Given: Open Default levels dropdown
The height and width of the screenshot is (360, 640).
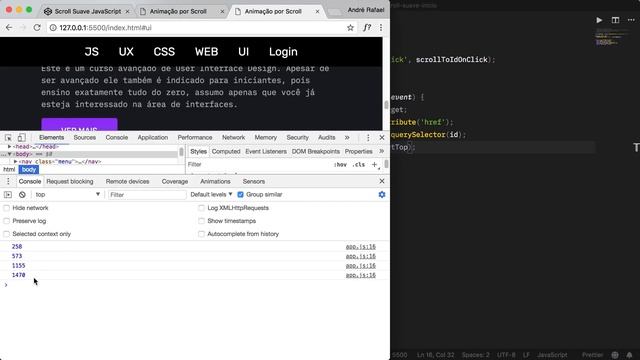Looking at the screenshot, I should pyautogui.click(x=211, y=195).
